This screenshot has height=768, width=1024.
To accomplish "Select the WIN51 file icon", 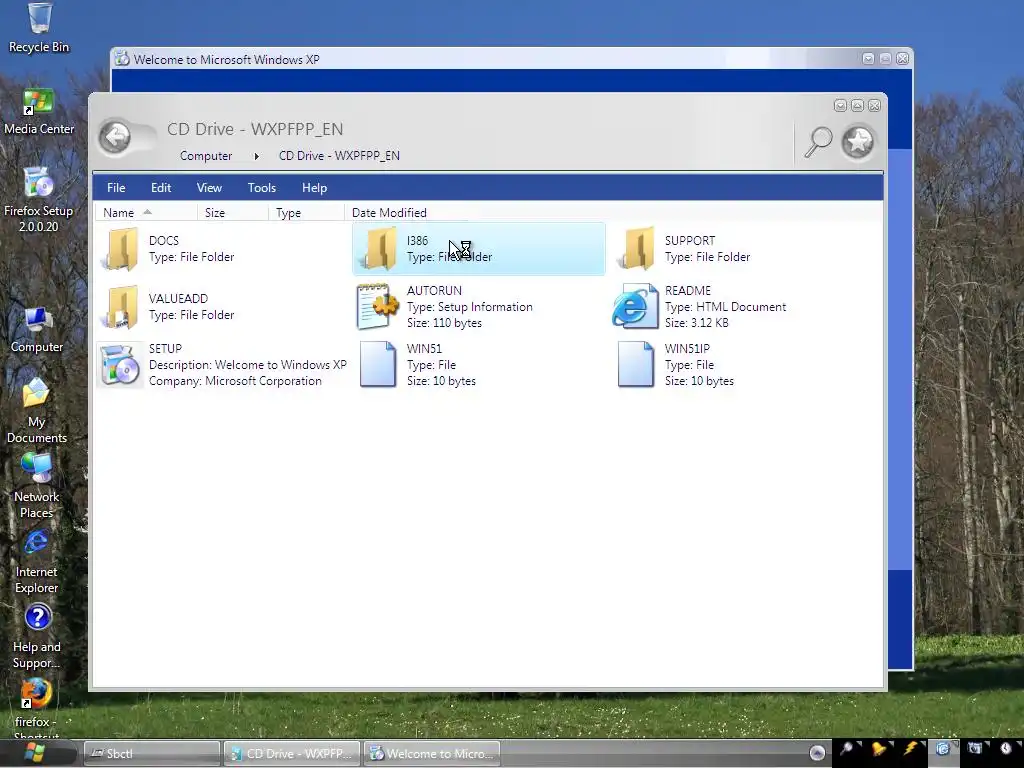I will coord(378,364).
